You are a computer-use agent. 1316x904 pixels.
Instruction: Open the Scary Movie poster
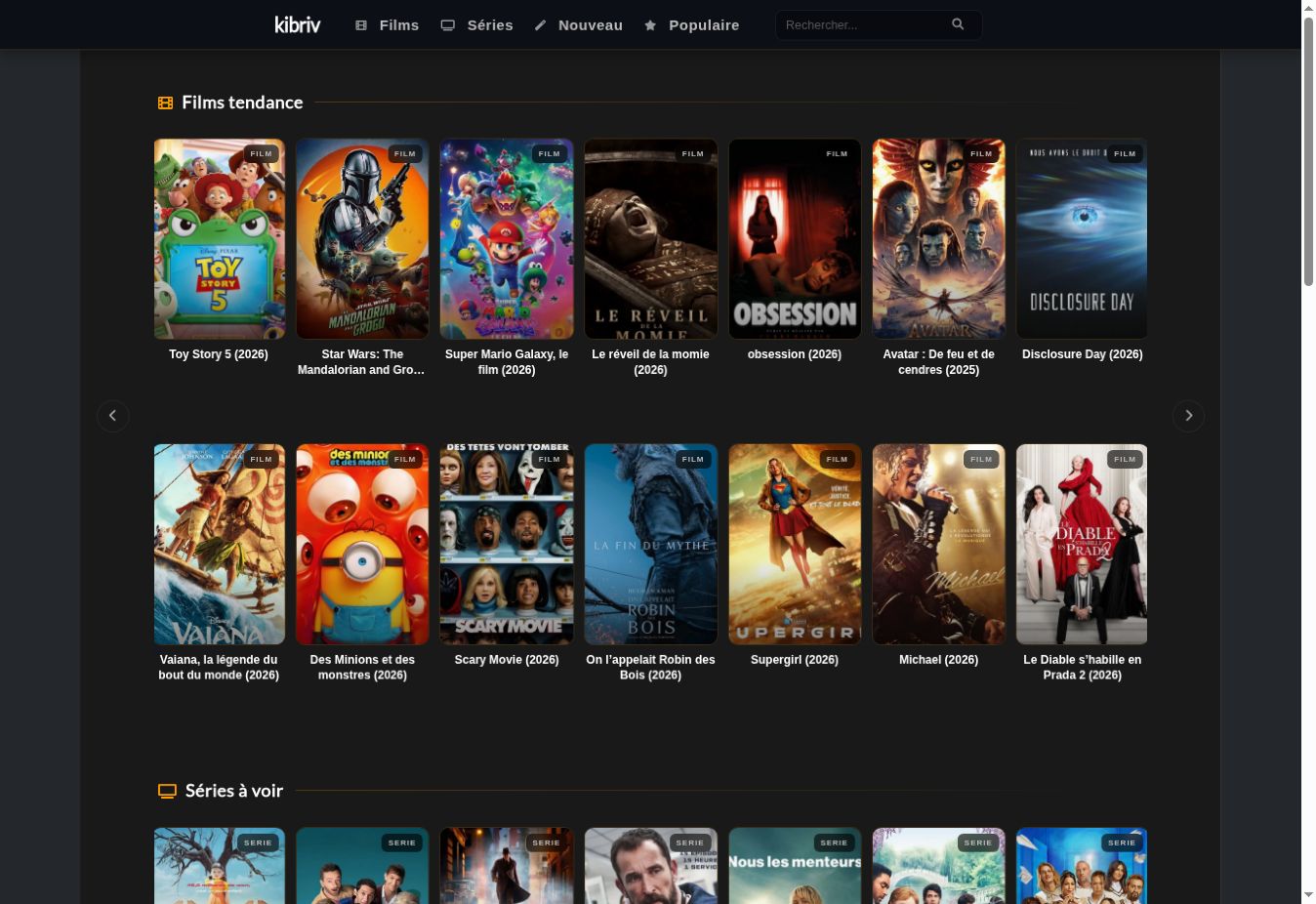coord(507,545)
